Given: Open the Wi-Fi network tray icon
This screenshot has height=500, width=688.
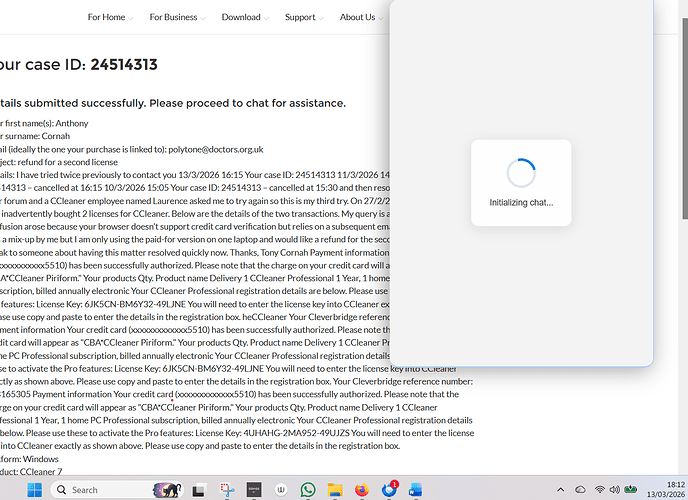Looking at the screenshot, I should pos(600,489).
